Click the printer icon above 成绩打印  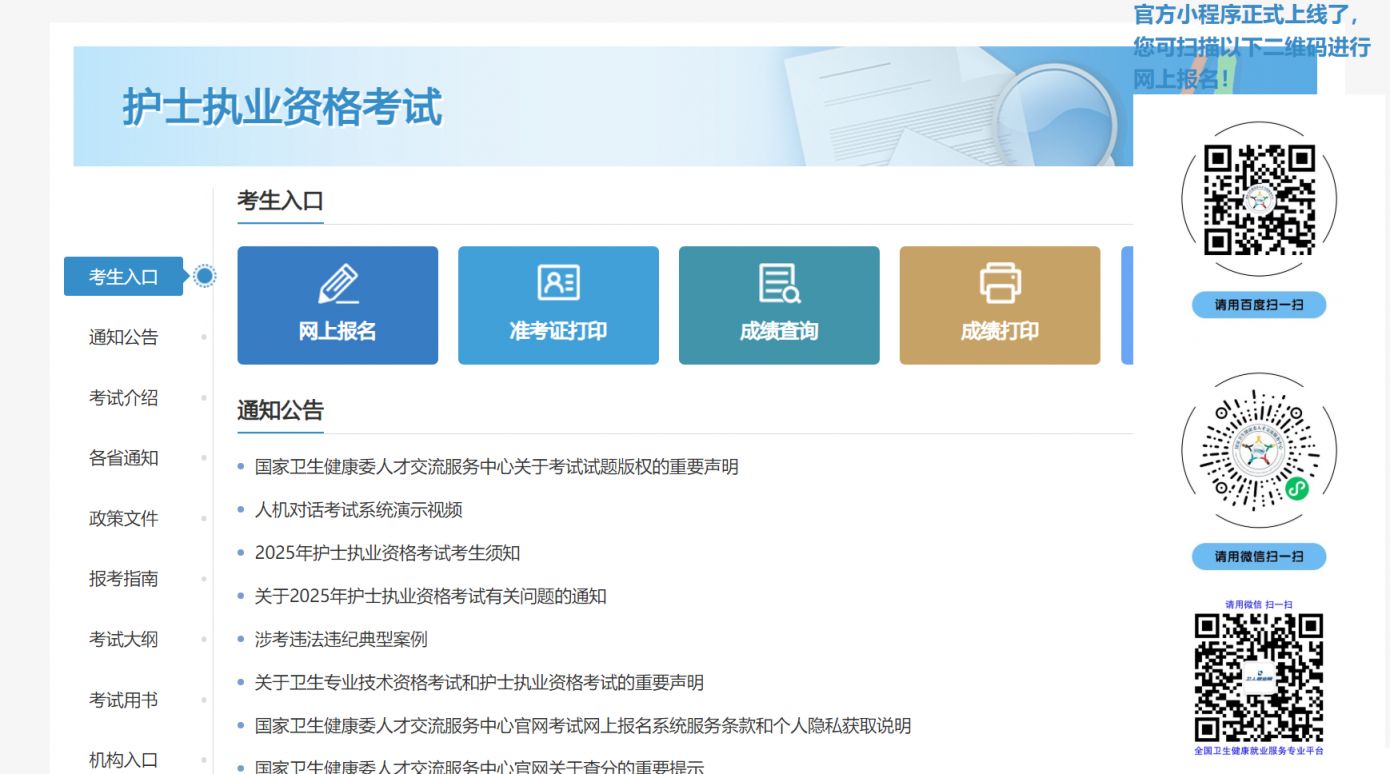pyautogui.click(x=1000, y=283)
